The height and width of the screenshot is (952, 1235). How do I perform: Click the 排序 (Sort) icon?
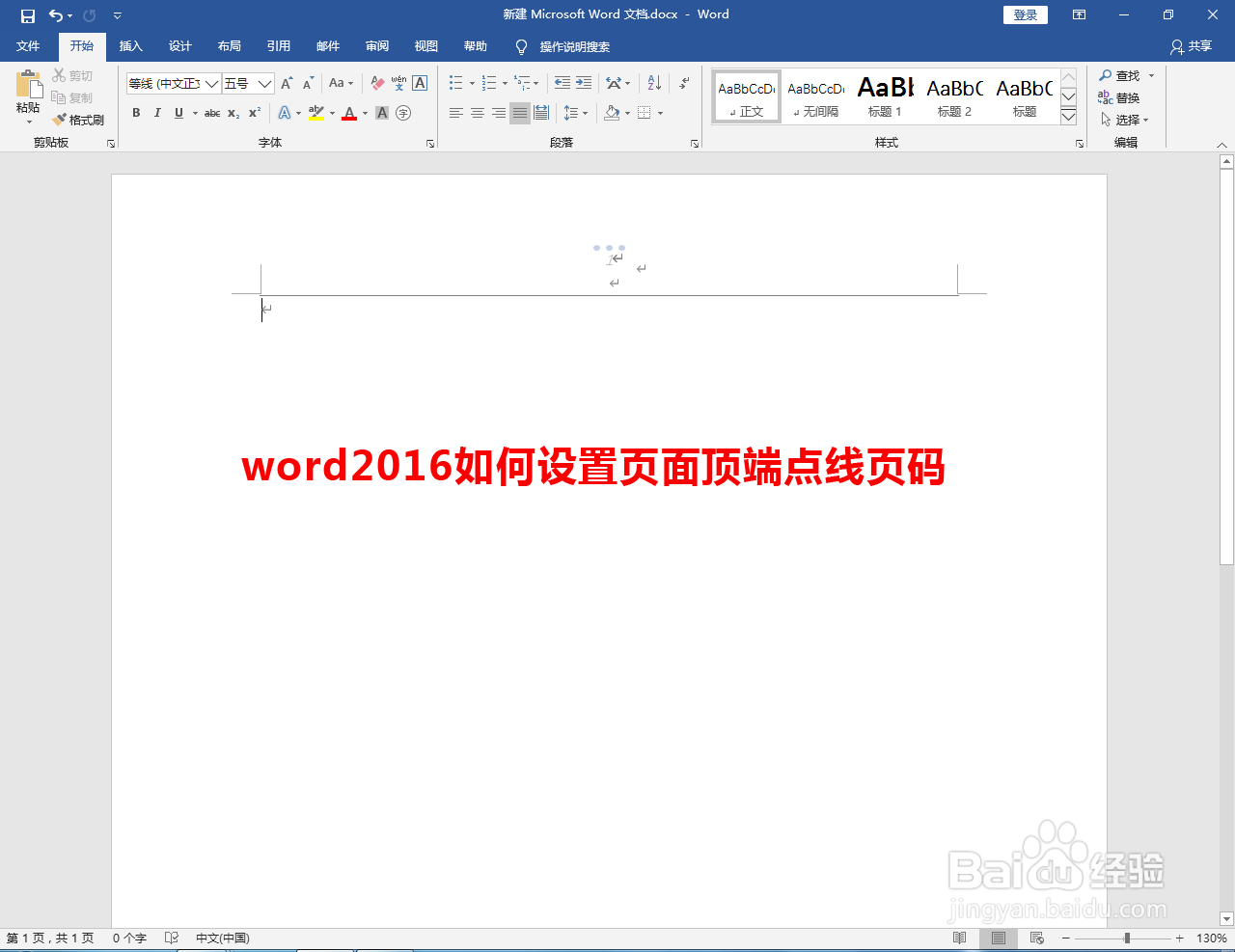pos(653,83)
